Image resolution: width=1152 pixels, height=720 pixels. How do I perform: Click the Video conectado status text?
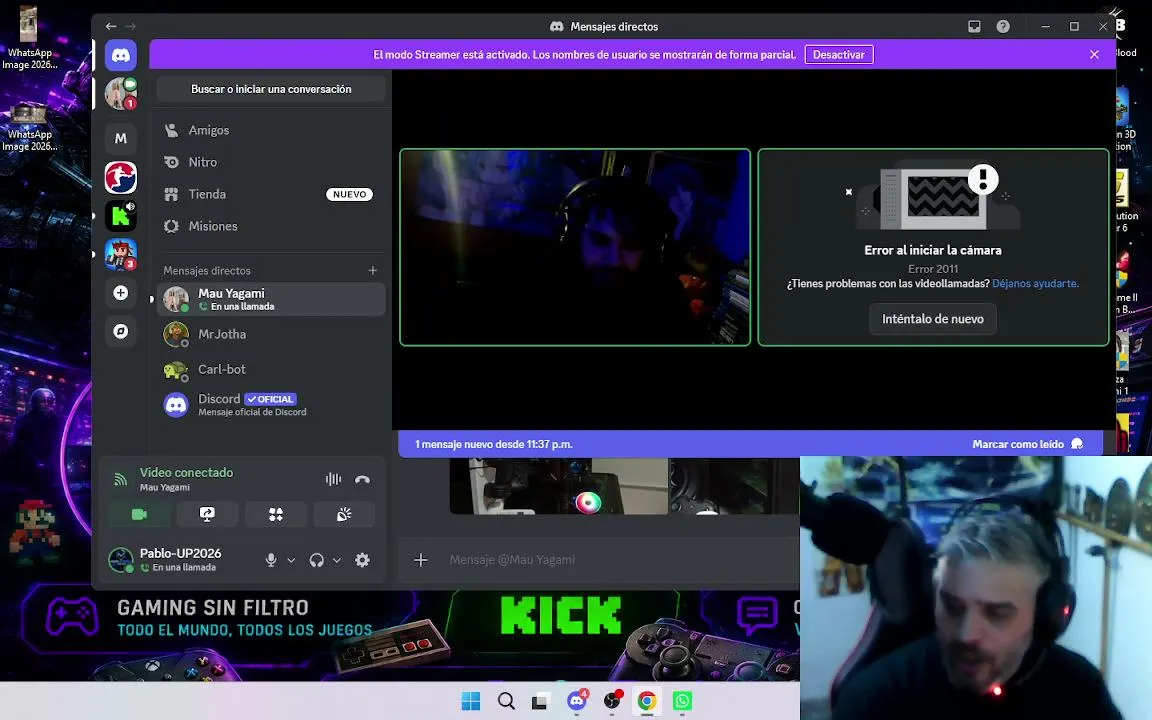pyautogui.click(x=187, y=472)
